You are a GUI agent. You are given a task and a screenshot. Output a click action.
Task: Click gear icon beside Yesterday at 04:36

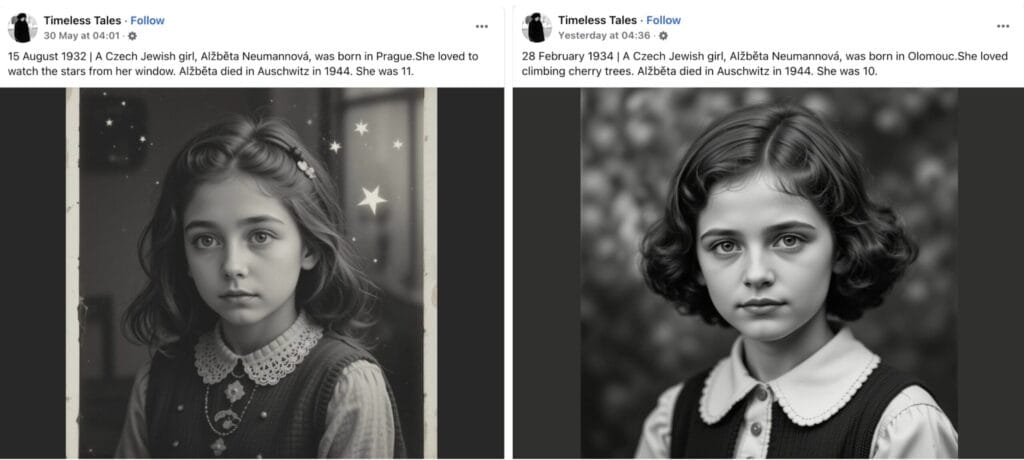[664, 36]
